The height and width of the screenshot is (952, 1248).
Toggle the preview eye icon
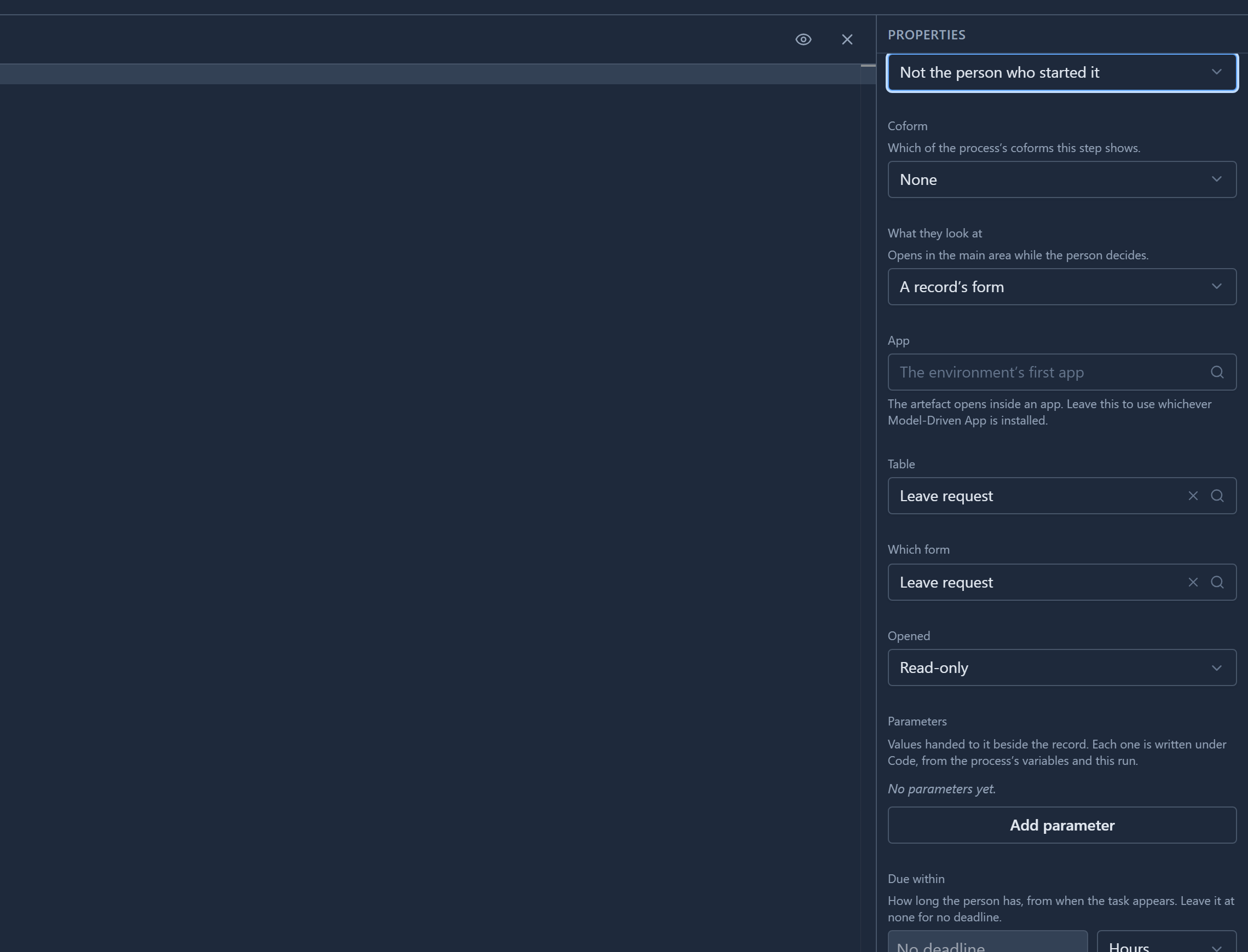803,39
